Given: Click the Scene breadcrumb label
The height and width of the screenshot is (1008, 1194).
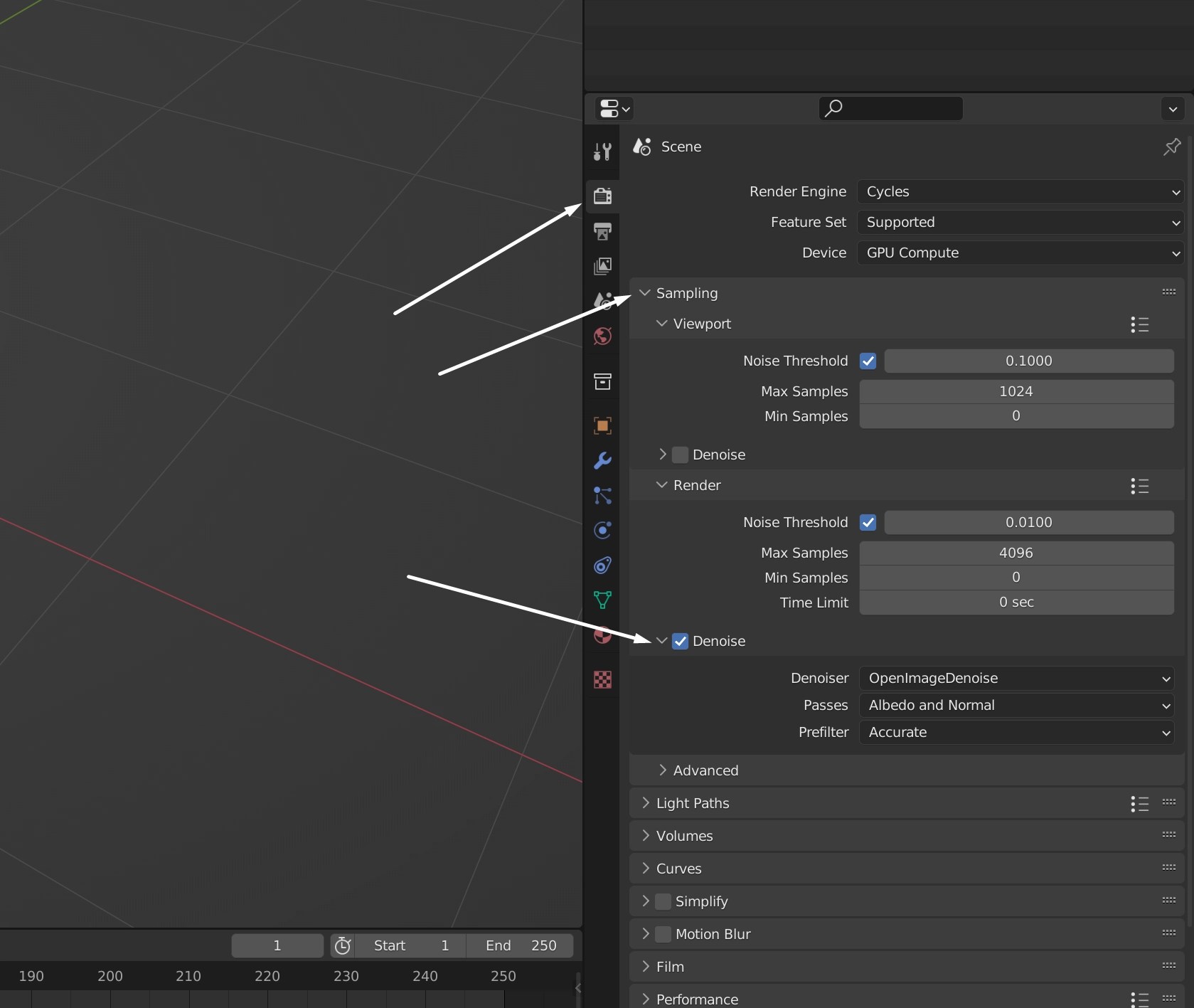Looking at the screenshot, I should [682, 147].
